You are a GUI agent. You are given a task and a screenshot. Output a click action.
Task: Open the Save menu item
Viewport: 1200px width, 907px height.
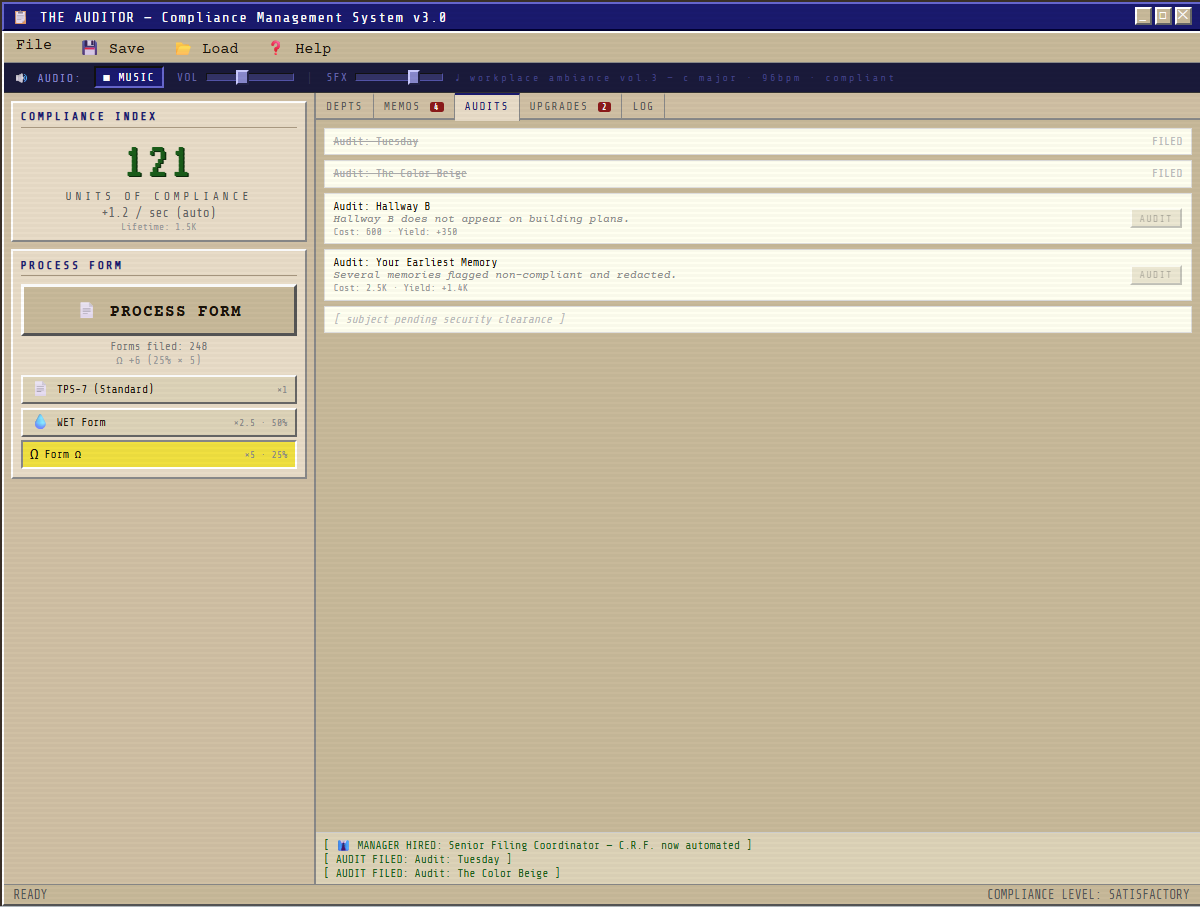tap(113, 48)
